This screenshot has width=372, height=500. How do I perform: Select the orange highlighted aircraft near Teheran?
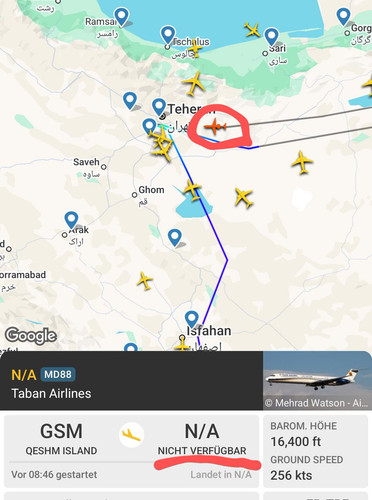click(215, 126)
